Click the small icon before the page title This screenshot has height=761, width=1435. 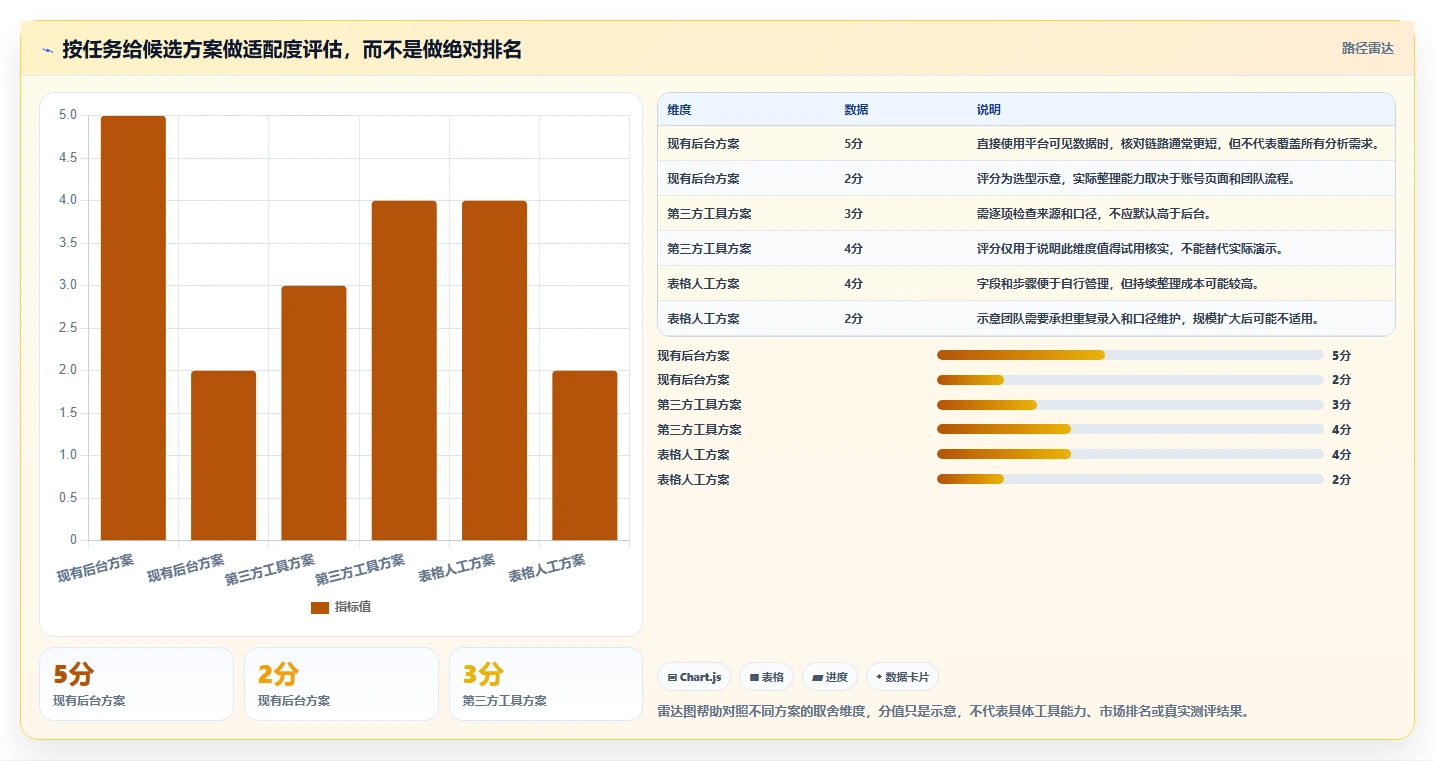click(47, 50)
